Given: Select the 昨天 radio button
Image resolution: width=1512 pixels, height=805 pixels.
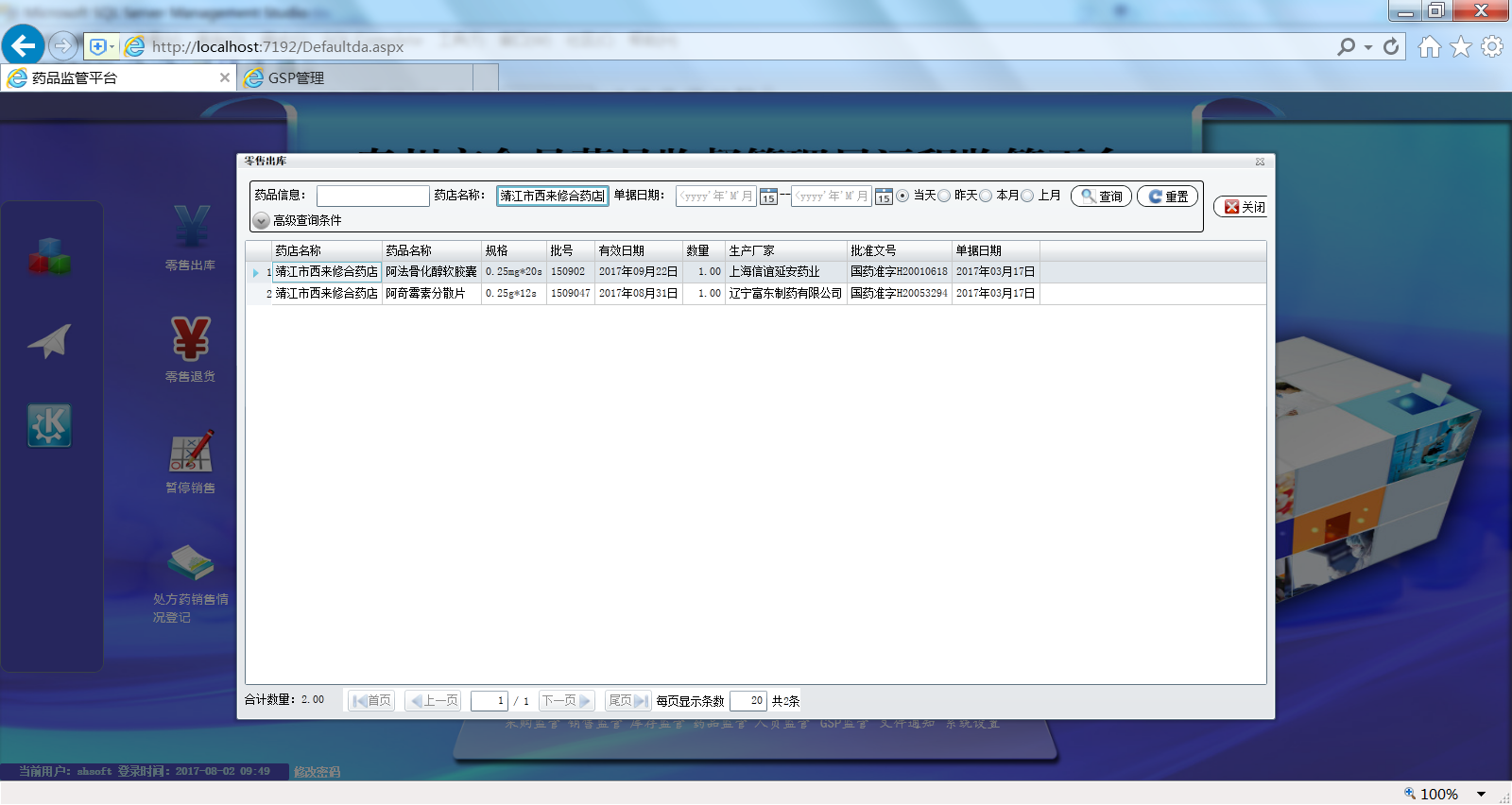Looking at the screenshot, I should click(944, 196).
